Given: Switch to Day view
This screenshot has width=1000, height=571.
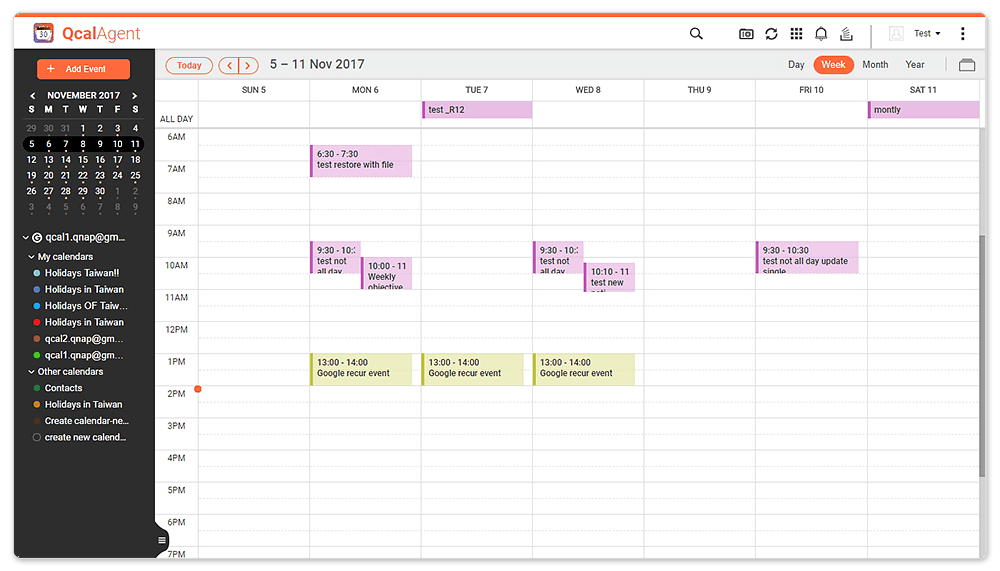Looking at the screenshot, I should click(x=796, y=65).
